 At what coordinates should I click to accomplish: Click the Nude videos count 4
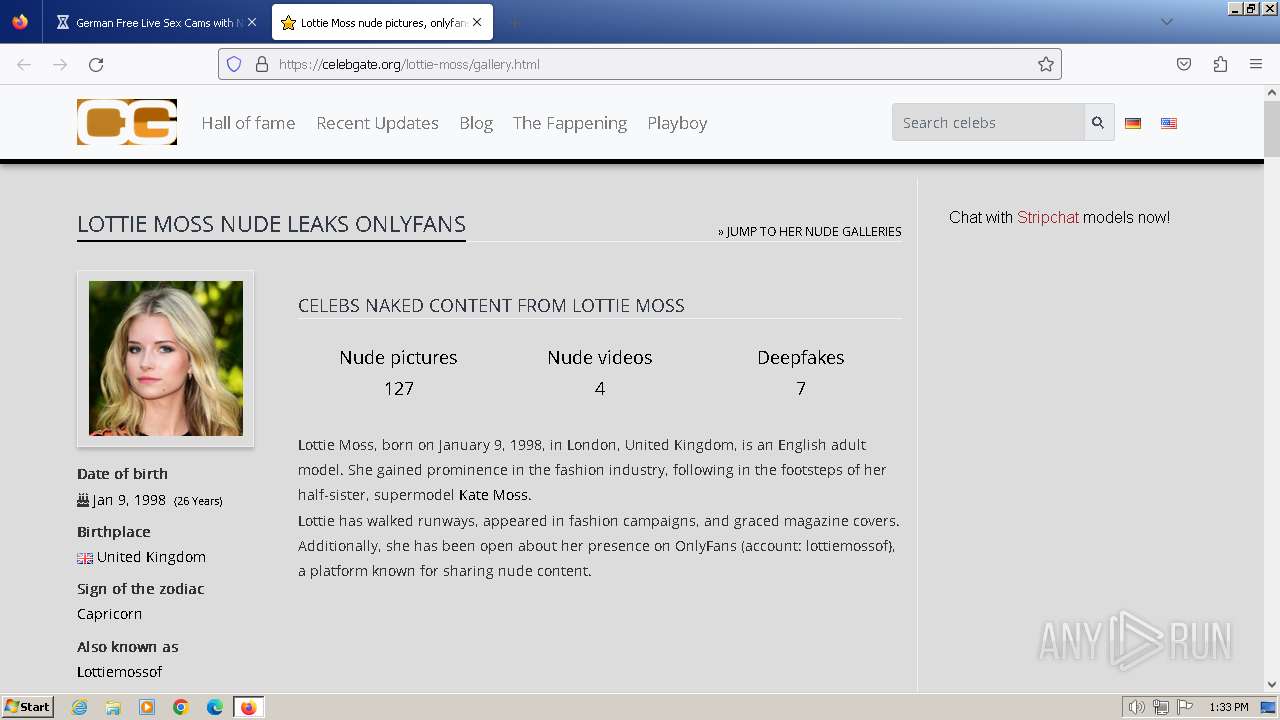click(x=600, y=388)
